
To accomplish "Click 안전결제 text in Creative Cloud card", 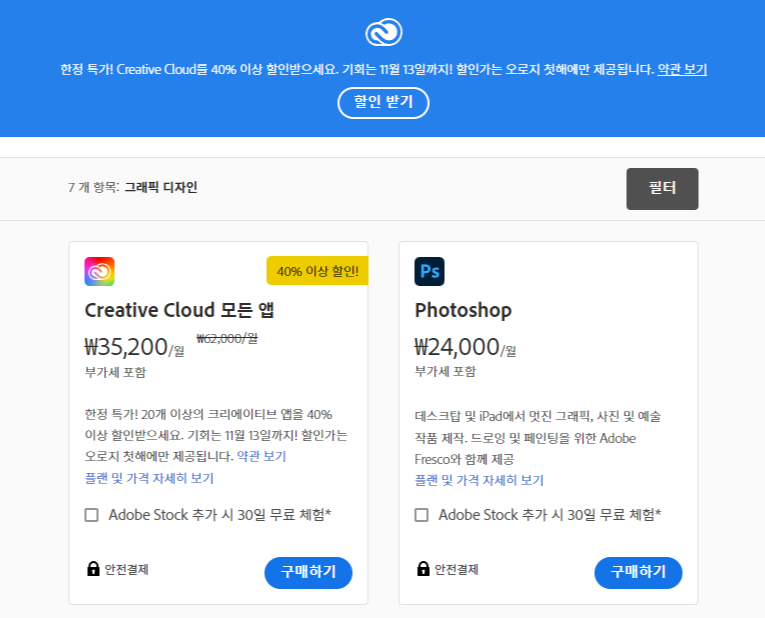I will [x=127, y=569].
